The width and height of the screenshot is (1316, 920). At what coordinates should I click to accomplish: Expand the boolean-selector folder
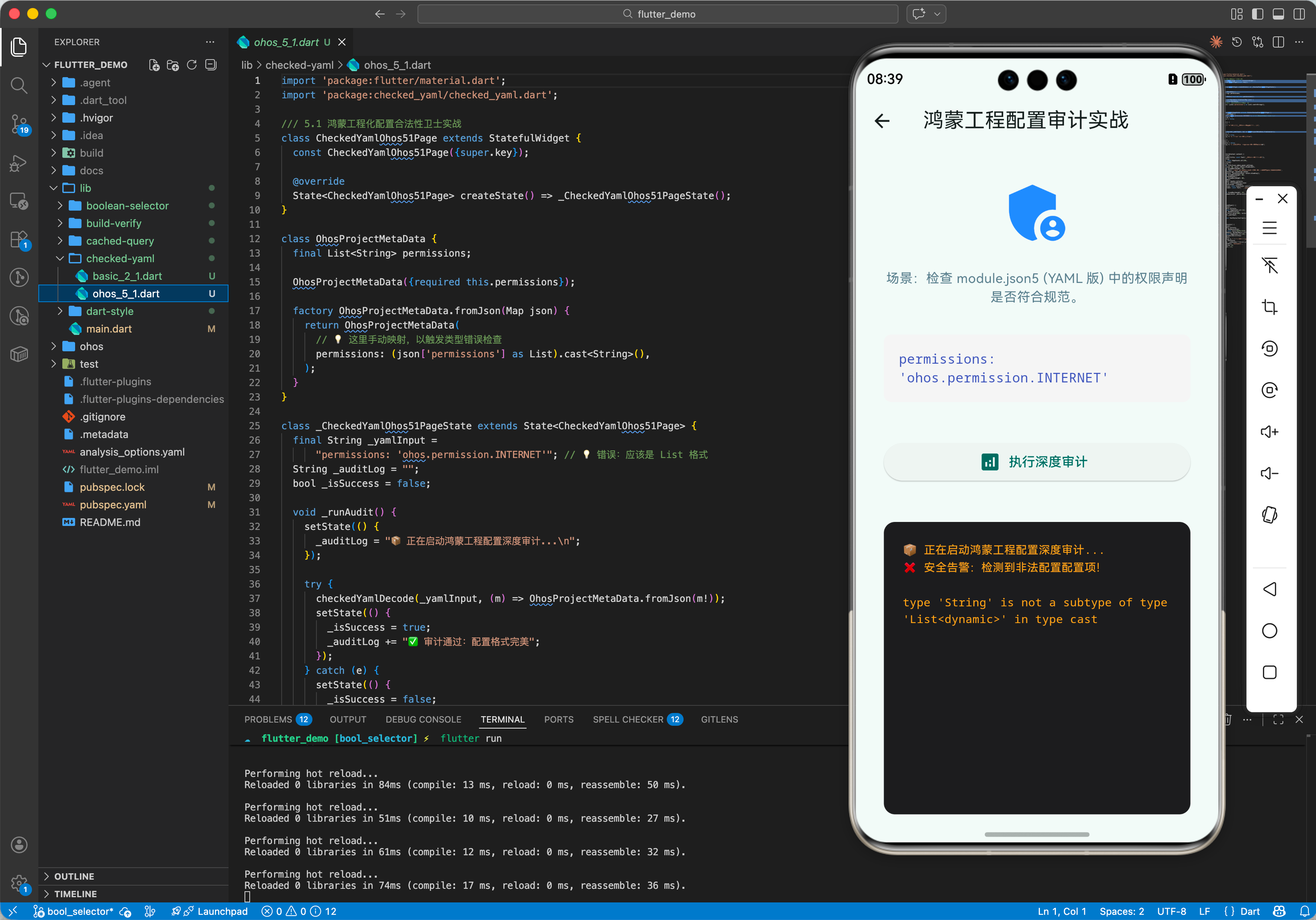click(x=127, y=206)
